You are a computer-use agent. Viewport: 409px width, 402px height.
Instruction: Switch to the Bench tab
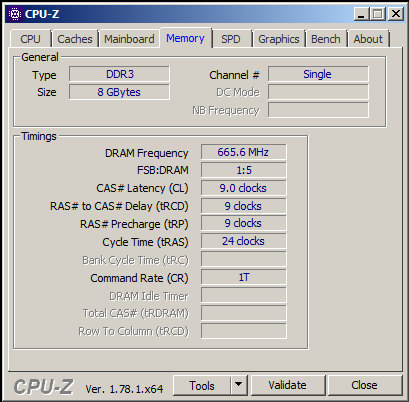pyautogui.click(x=326, y=39)
